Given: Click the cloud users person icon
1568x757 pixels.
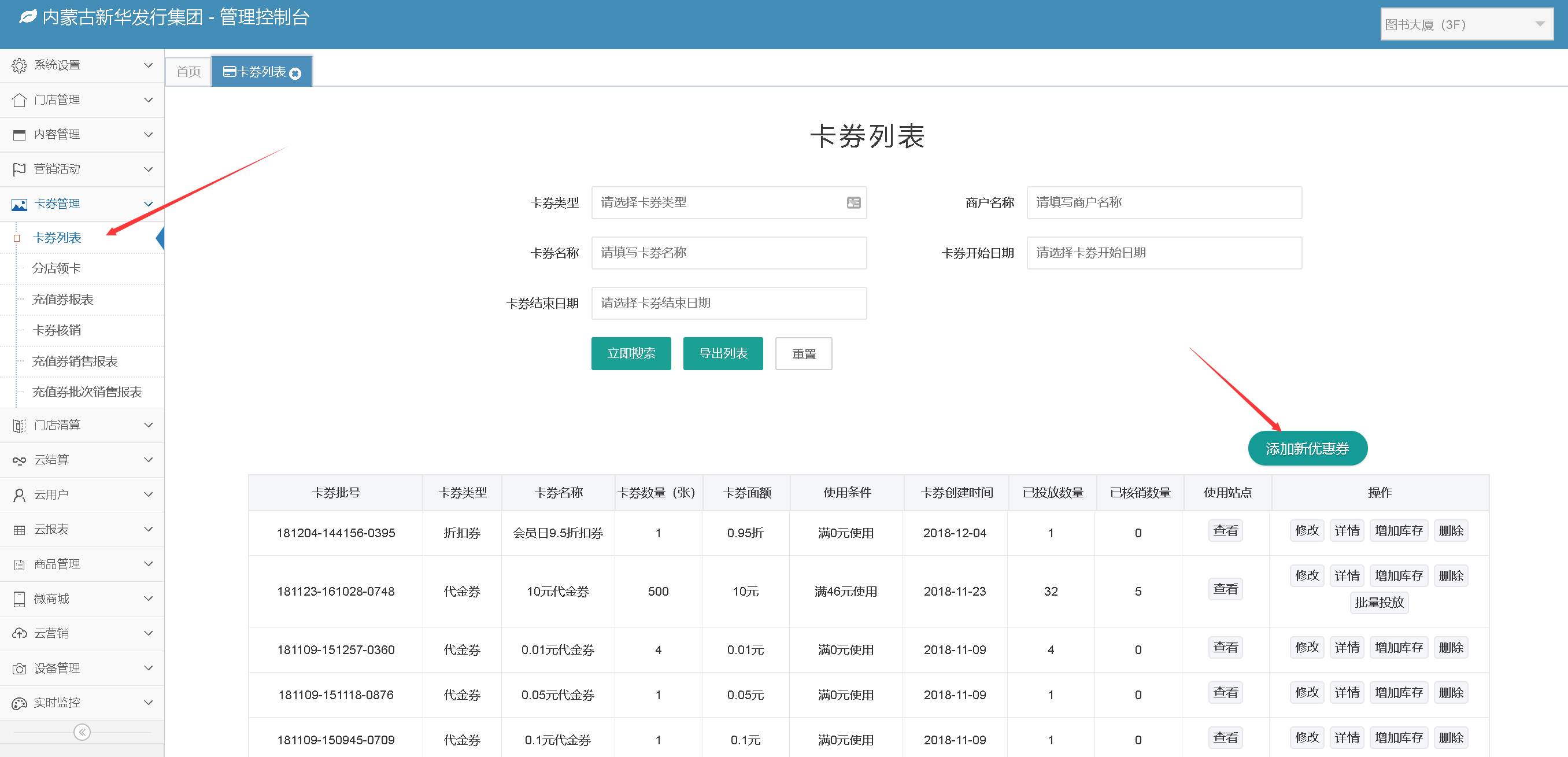Looking at the screenshot, I should click(20, 495).
